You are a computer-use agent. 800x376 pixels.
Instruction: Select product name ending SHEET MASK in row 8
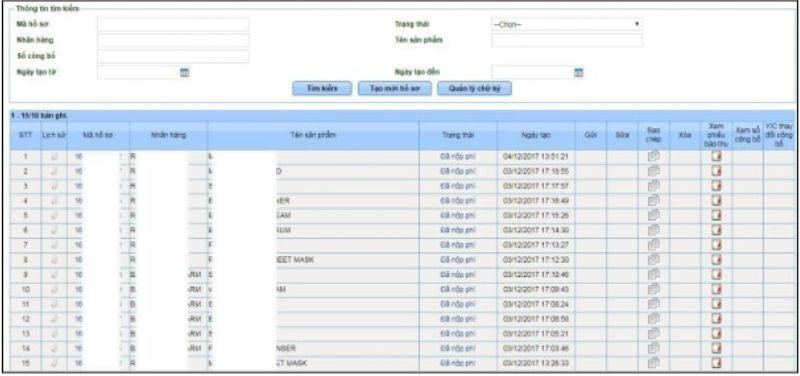[296, 260]
